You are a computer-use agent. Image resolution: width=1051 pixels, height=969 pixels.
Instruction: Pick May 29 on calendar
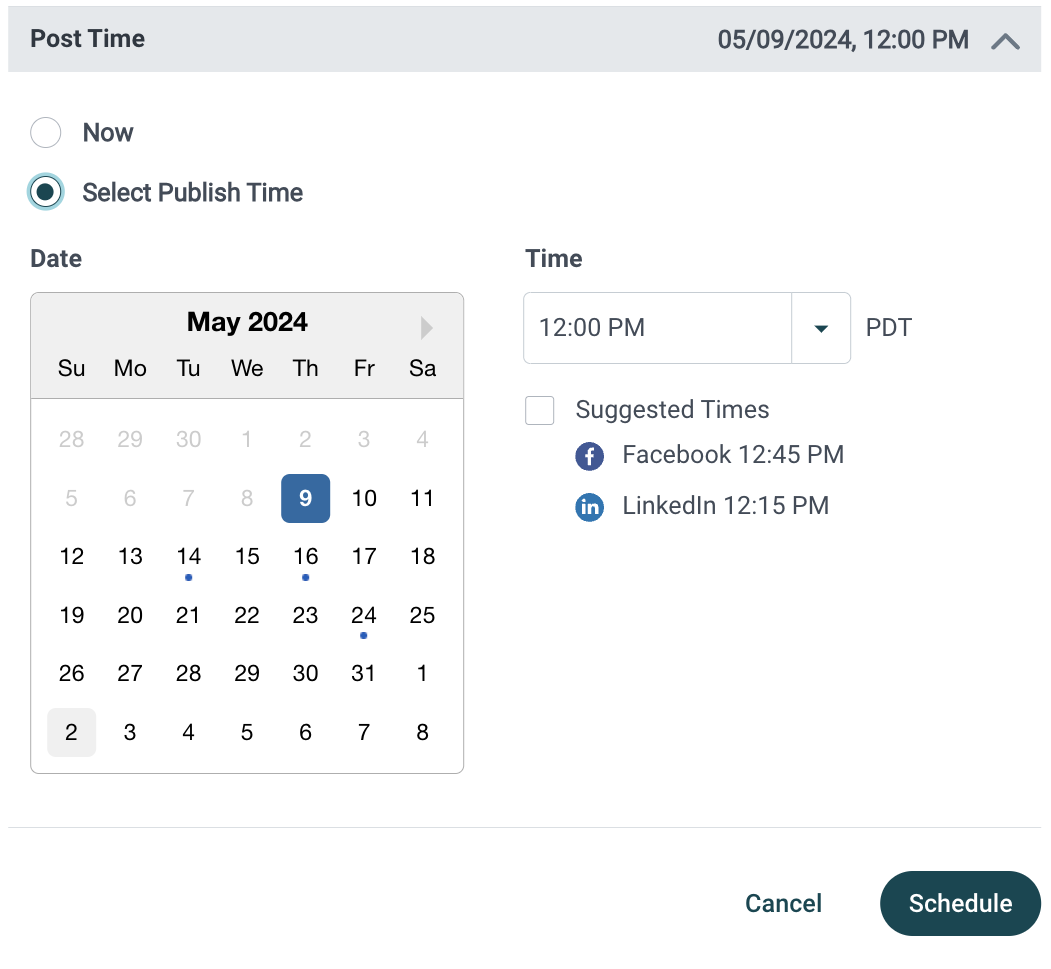pos(247,673)
